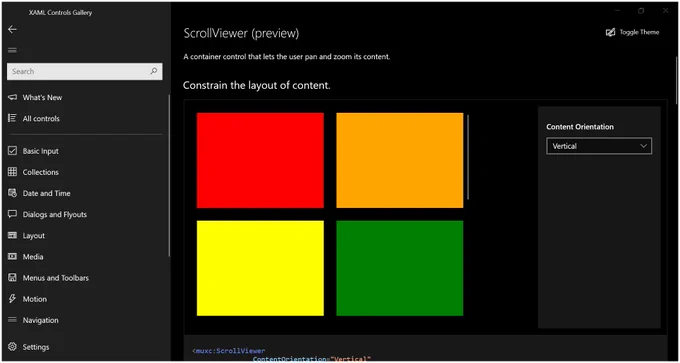The width and height of the screenshot is (680, 363).
Task: Click the XAML Controls Gallery title
Action: pos(60,13)
